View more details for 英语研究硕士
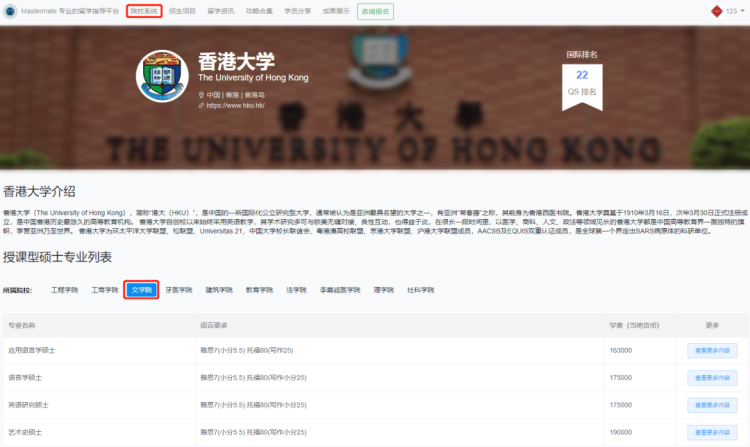The height and width of the screenshot is (447, 750). point(711,405)
